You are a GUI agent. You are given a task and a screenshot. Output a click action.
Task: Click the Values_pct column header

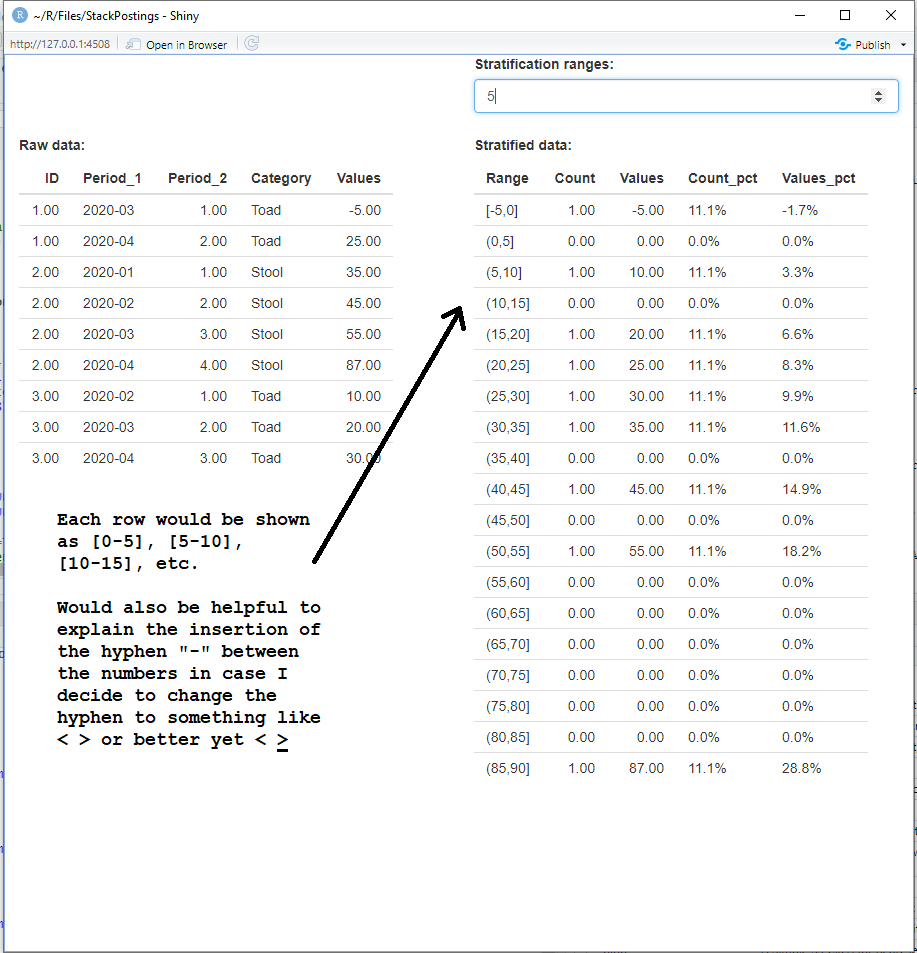click(818, 178)
